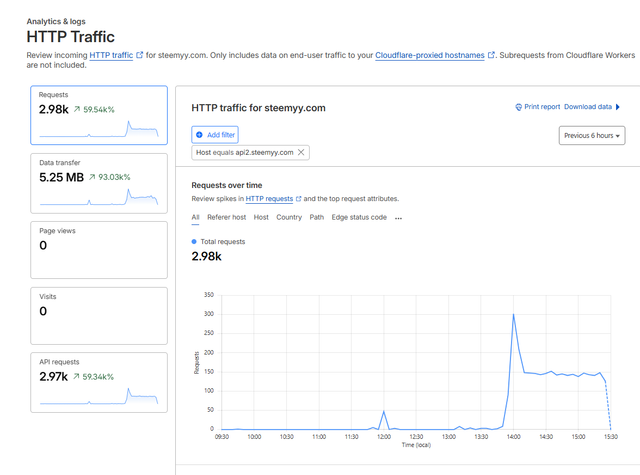Select the Edge status code tab

click(359, 217)
